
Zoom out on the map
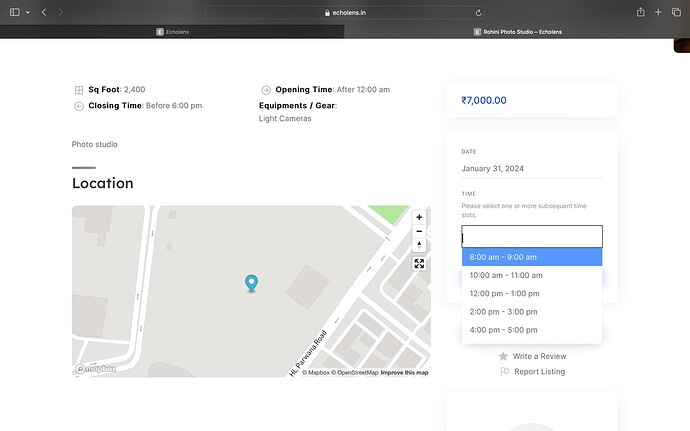419,231
